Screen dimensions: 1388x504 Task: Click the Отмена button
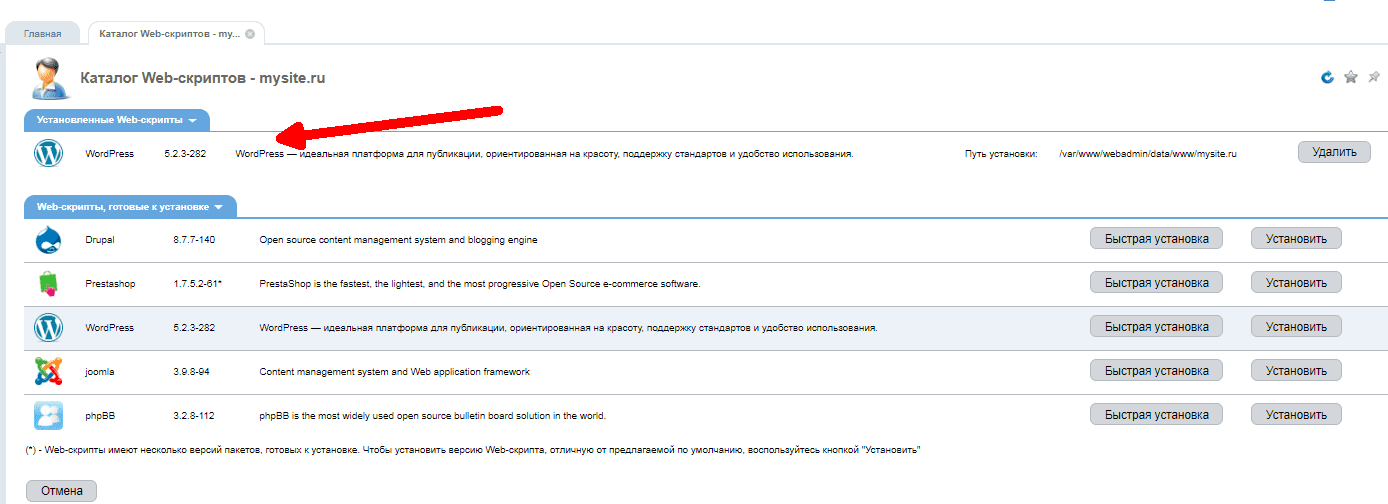coord(61,491)
